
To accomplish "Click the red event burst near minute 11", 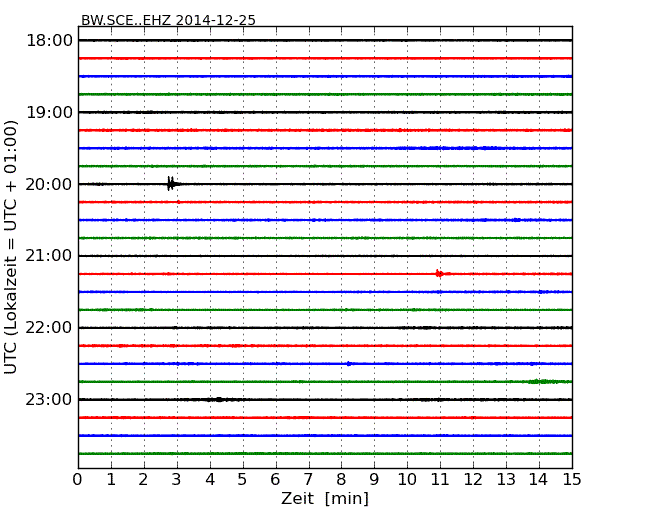I will [439, 273].
